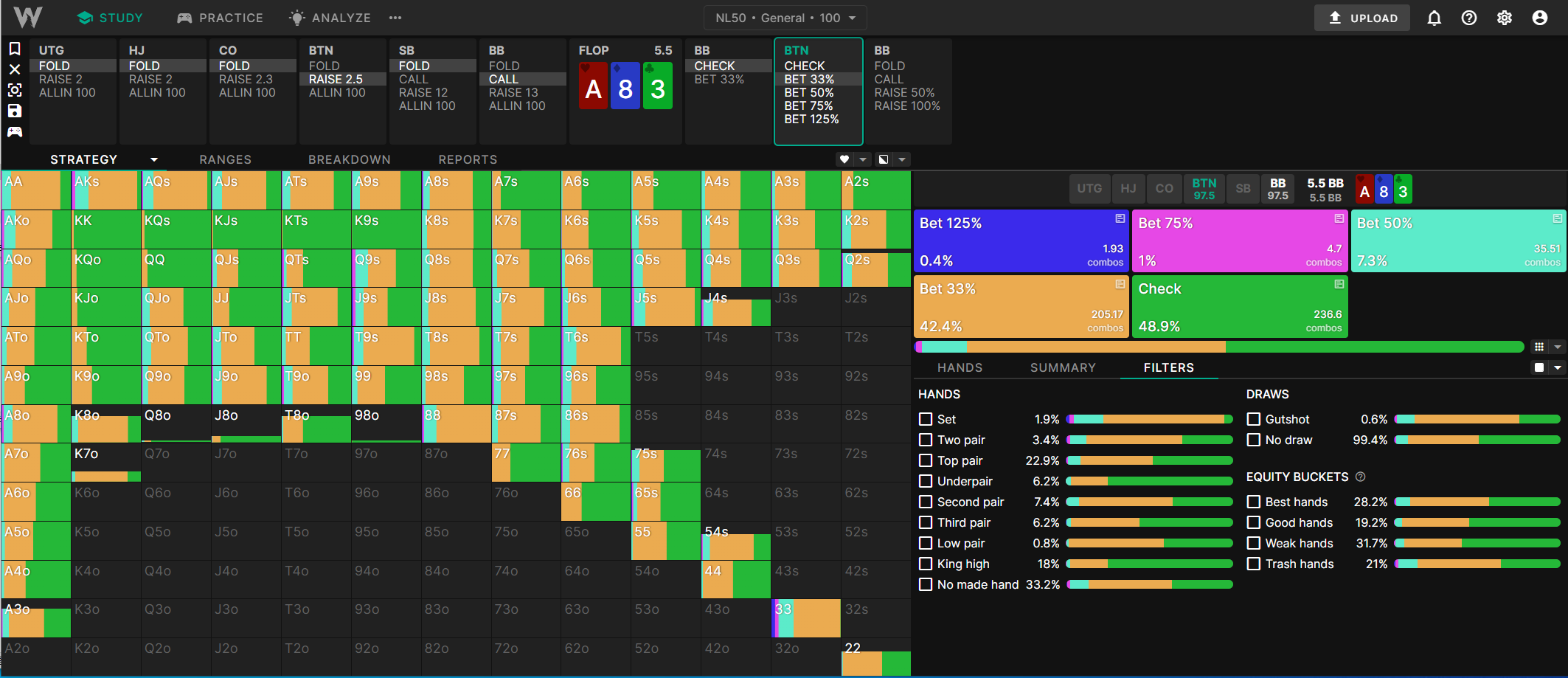1568x678 pixels.
Task: Click the 8 of diamonds flop card
Action: (x=625, y=86)
